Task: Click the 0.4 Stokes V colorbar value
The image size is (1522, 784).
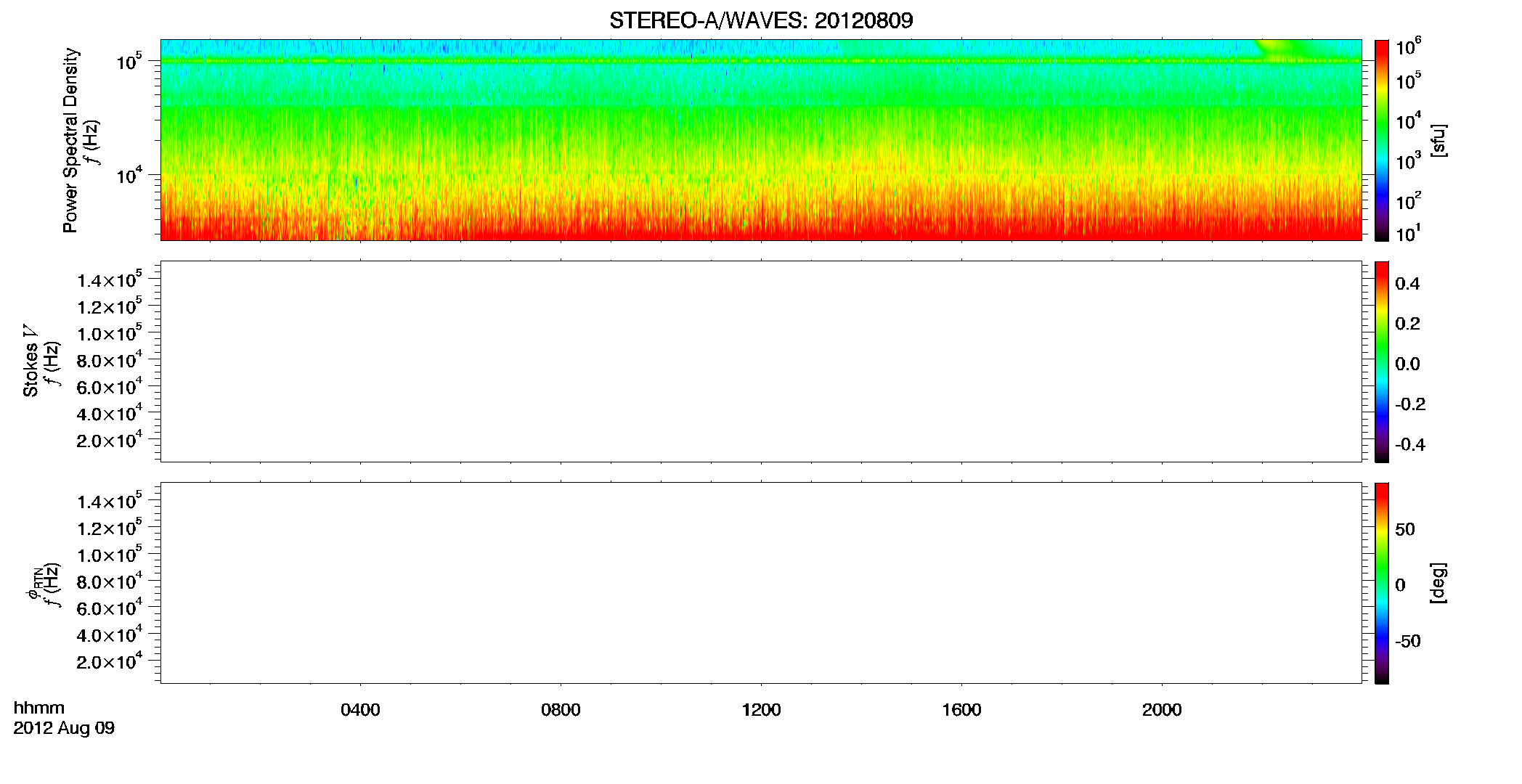Action: pos(1407,284)
